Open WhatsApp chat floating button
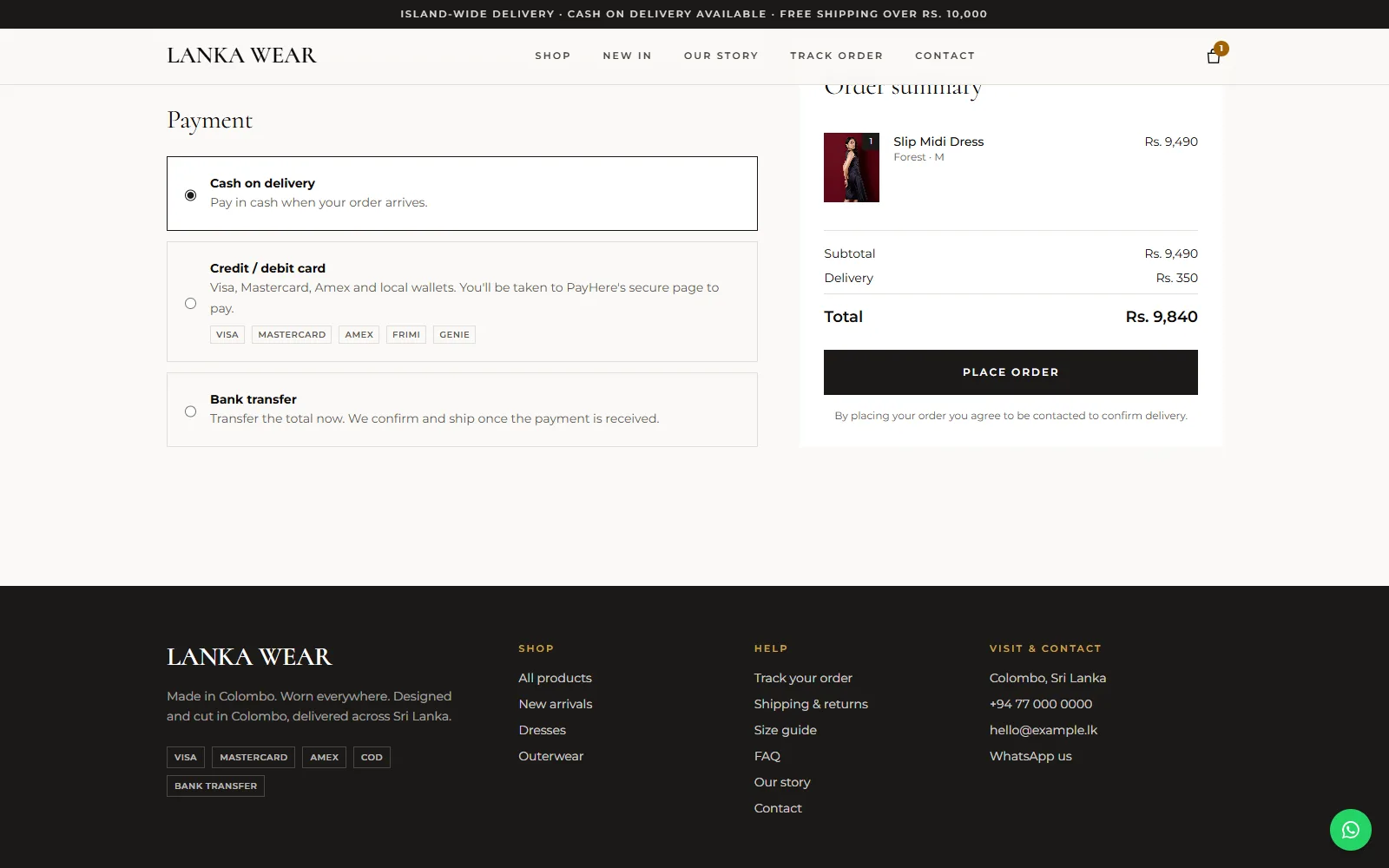 pyautogui.click(x=1351, y=830)
